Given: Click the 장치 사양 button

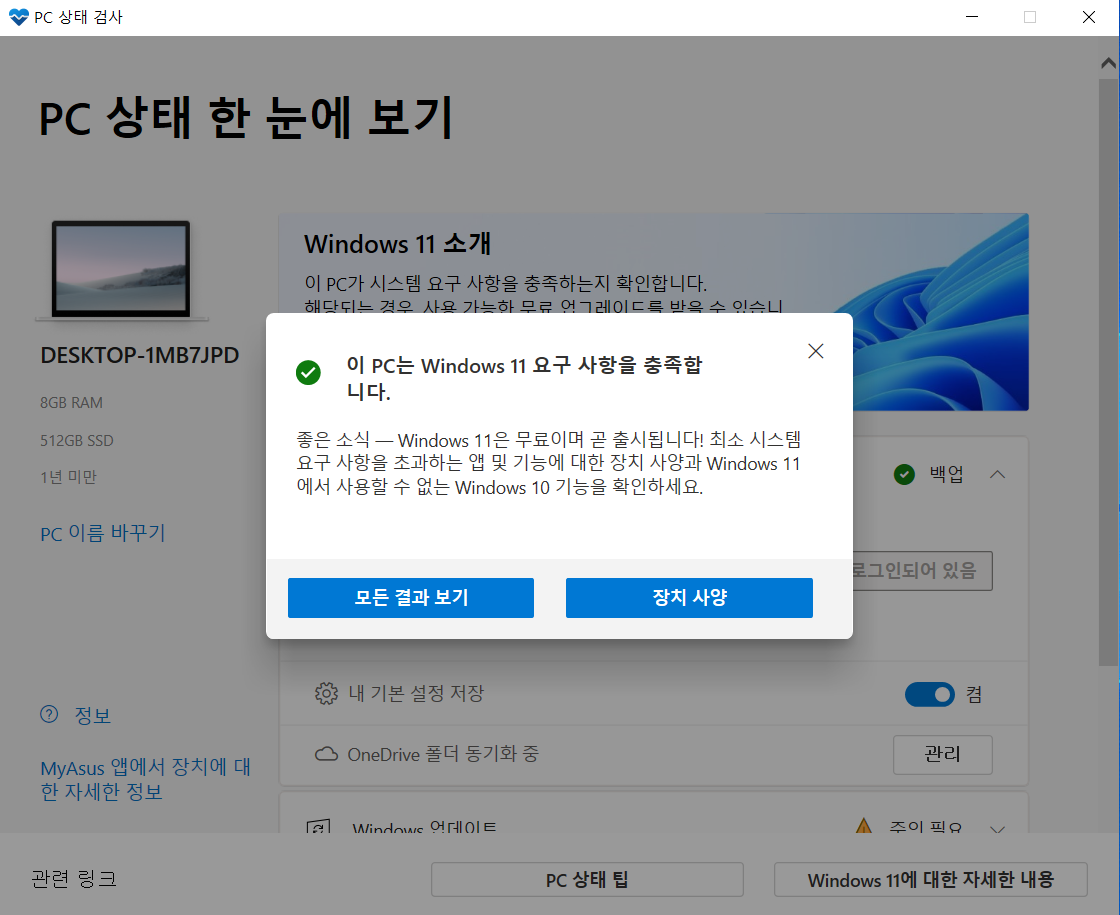Looking at the screenshot, I should coord(689,597).
